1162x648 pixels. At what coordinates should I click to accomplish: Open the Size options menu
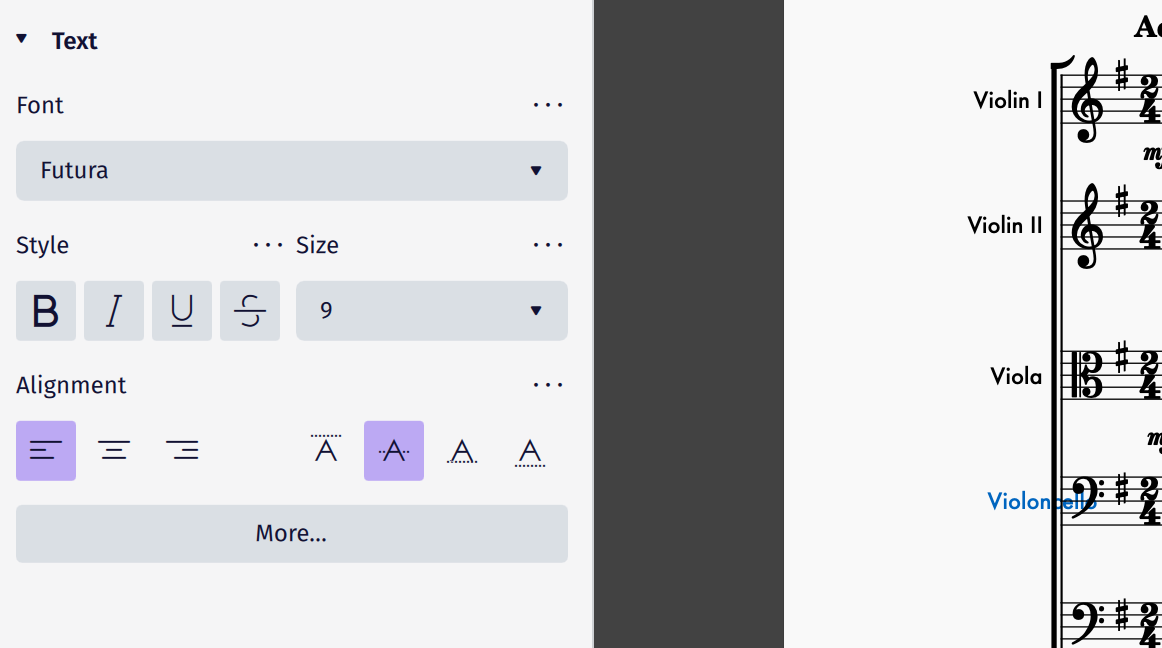(548, 244)
